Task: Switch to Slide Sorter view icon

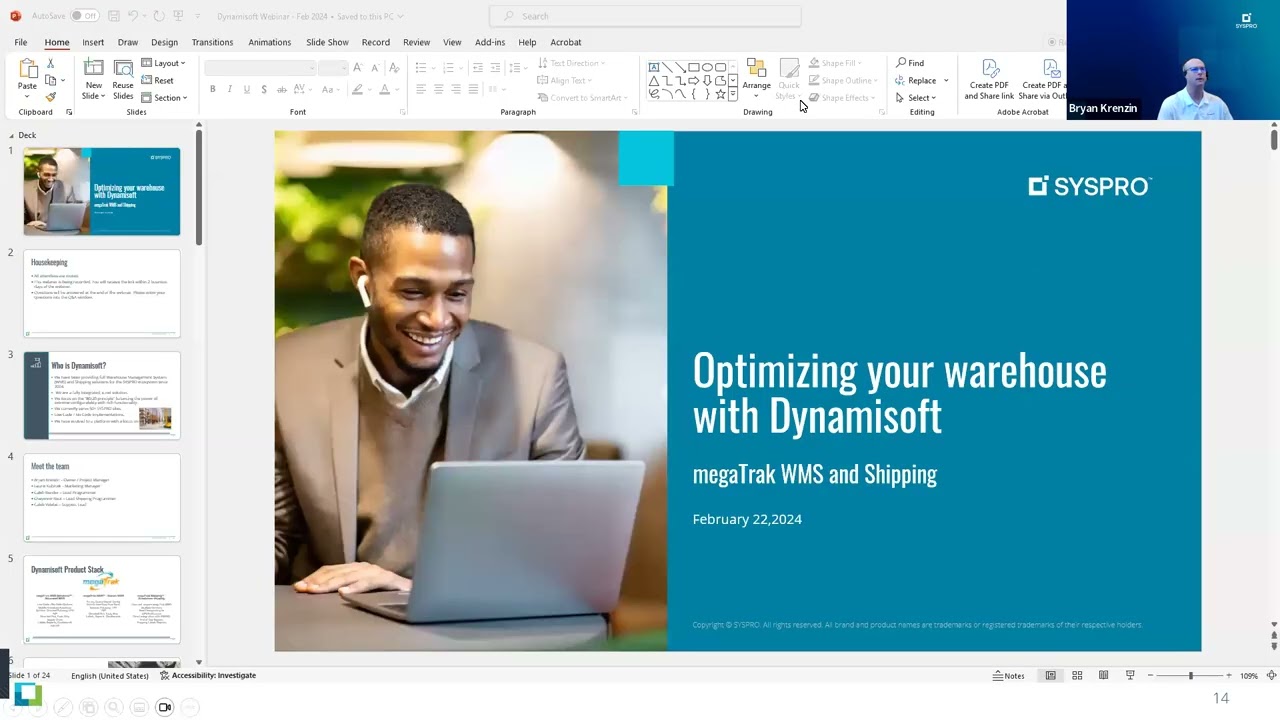Action: [x=1077, y=676]
